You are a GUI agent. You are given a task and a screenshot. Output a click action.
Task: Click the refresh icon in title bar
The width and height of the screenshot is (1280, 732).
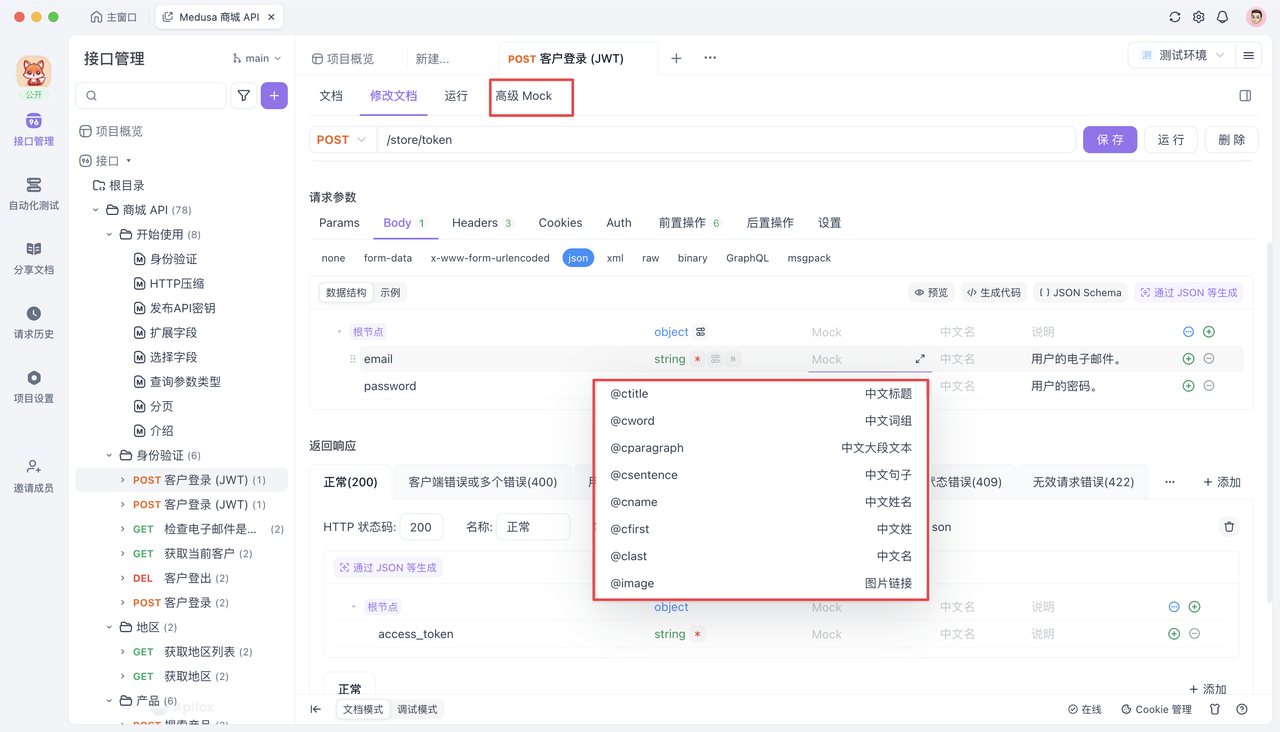pyautogui.click(x=1175, y=17)
